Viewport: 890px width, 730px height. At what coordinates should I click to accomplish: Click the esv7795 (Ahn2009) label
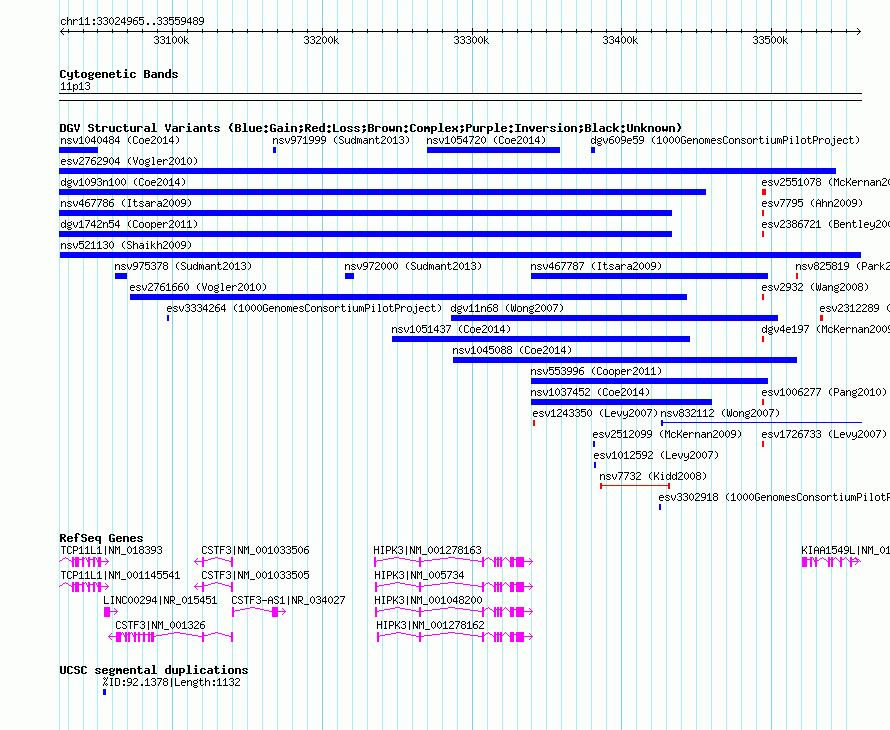pyautogui.click(x=812, y=203)
